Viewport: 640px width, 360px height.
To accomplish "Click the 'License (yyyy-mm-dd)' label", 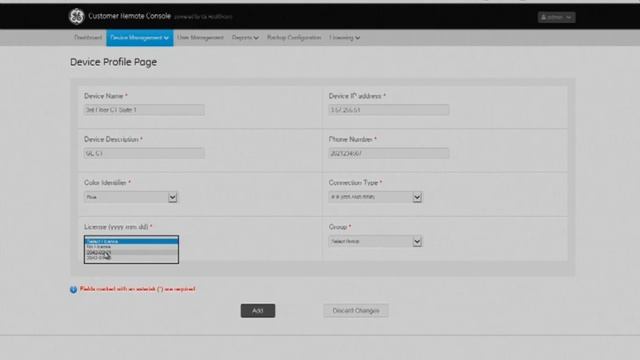I will click(x=116, y=227).
